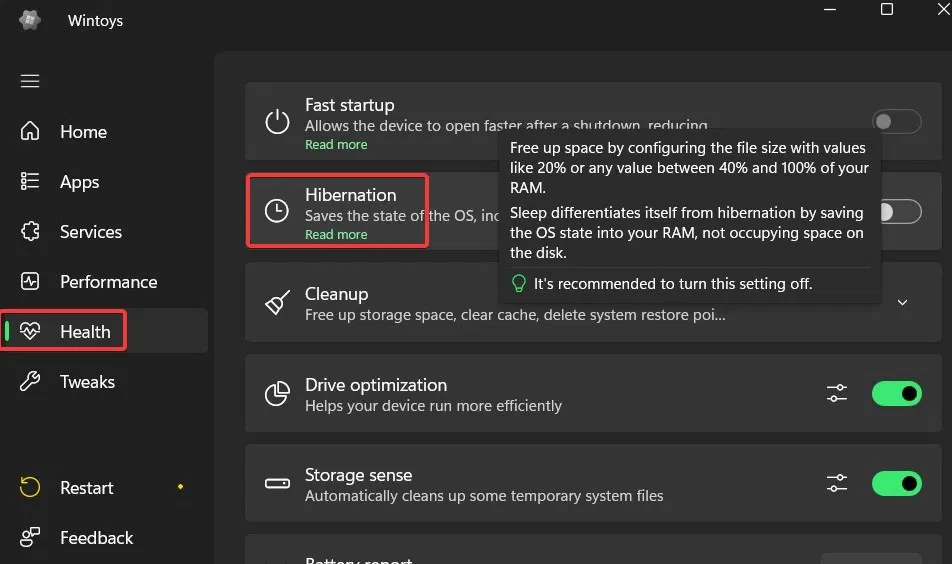Expand the Cleanup section chevron

pos(903,302)
